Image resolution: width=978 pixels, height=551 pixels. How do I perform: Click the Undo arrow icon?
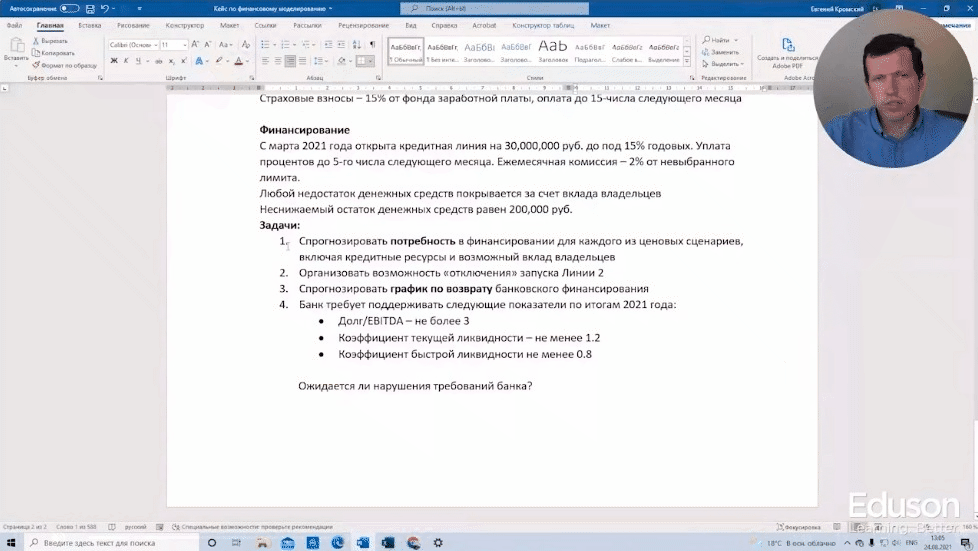coord(104,9)
